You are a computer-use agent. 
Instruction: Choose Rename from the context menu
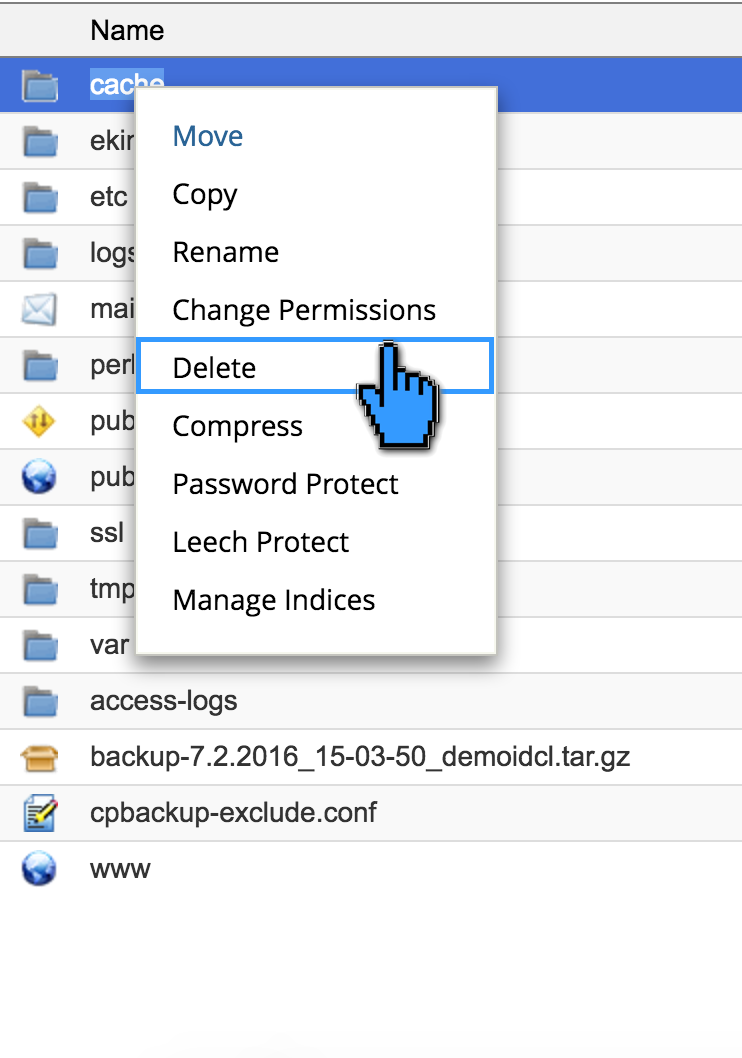[x=225, y=252]
